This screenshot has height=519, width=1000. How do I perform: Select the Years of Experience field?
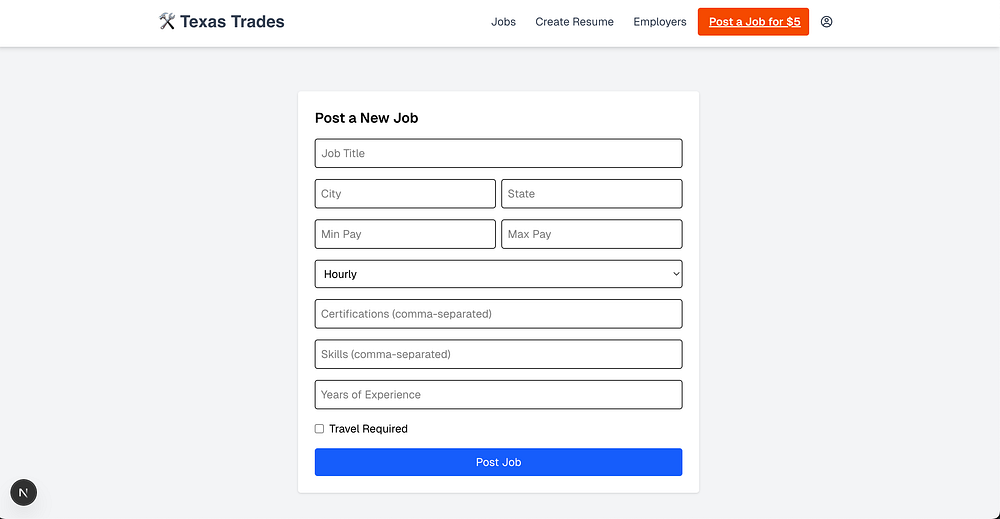pos(498,395)
